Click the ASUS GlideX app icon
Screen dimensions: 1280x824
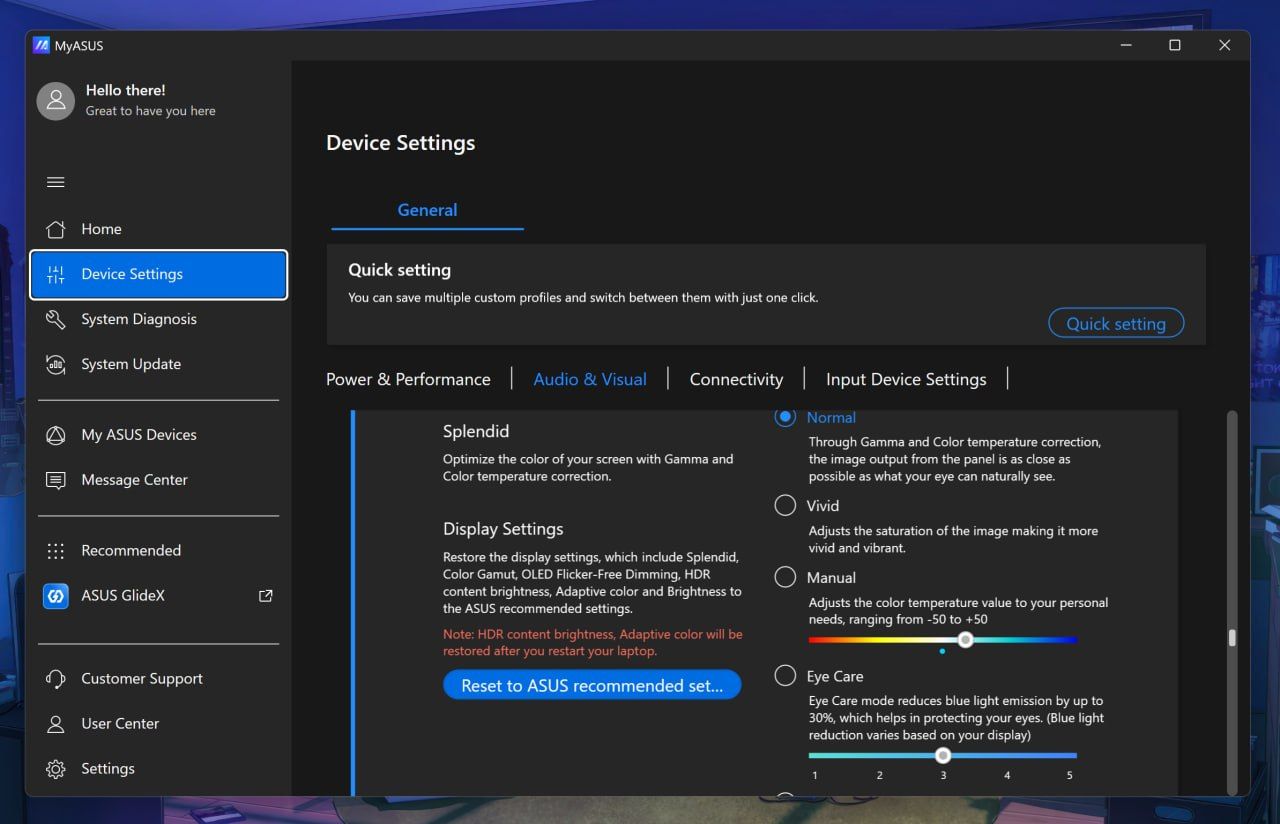click(x=56, y=596)
